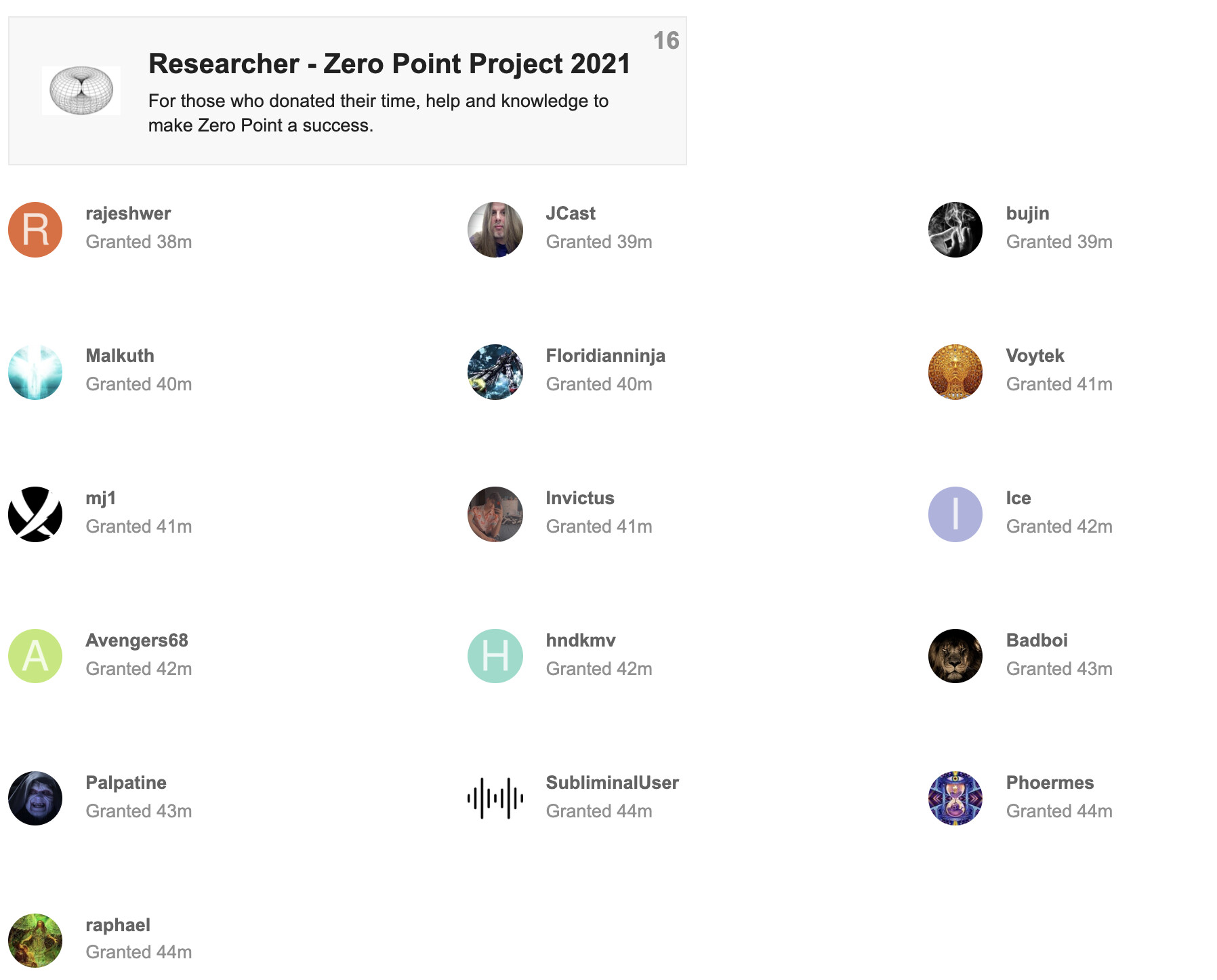
Task: Click bujin's smoke avatar
Action: 955,230
